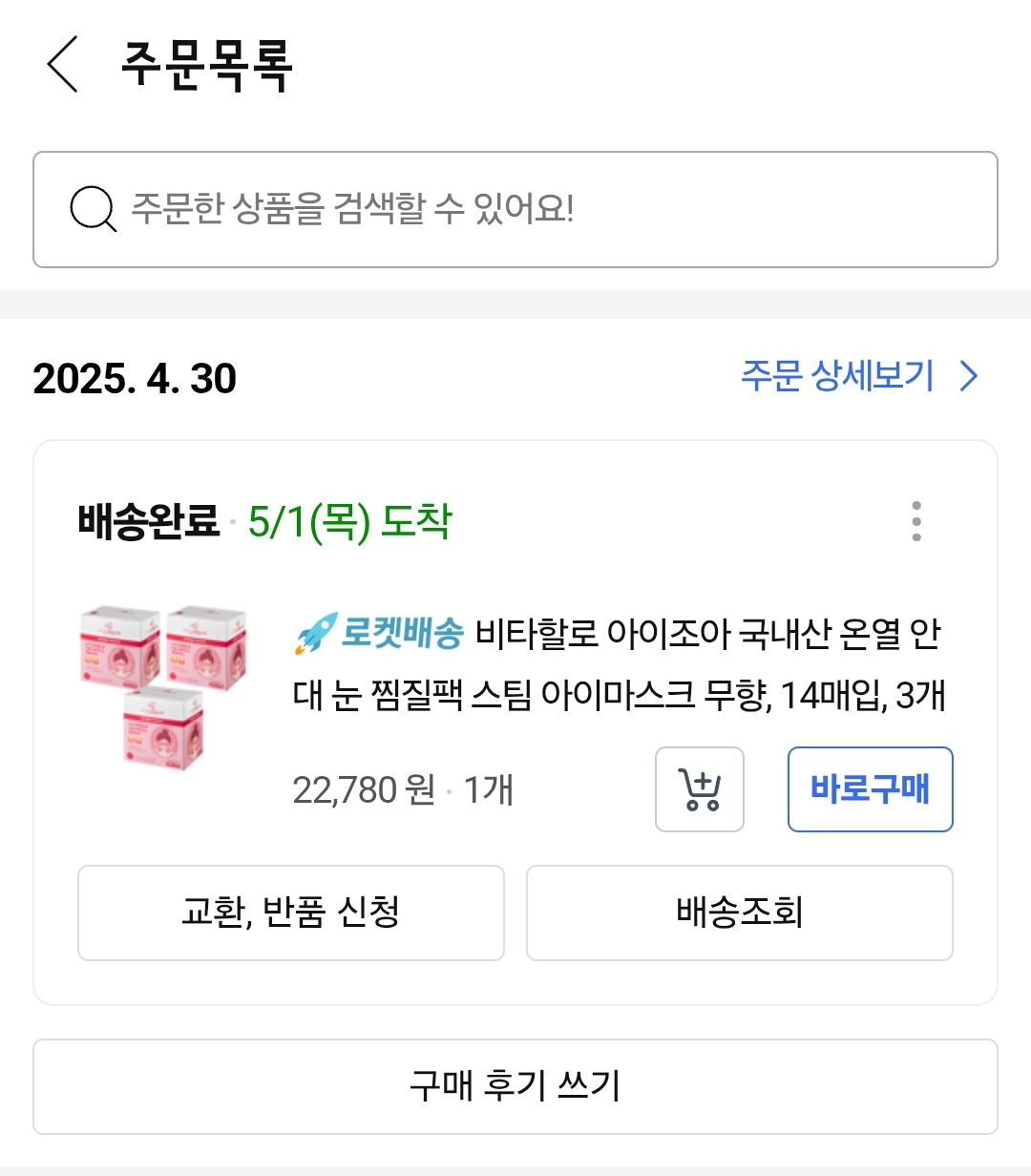The image size is (1031, 1176).
Task: Track the shipment with 배송조회
Action: [739, 913]
